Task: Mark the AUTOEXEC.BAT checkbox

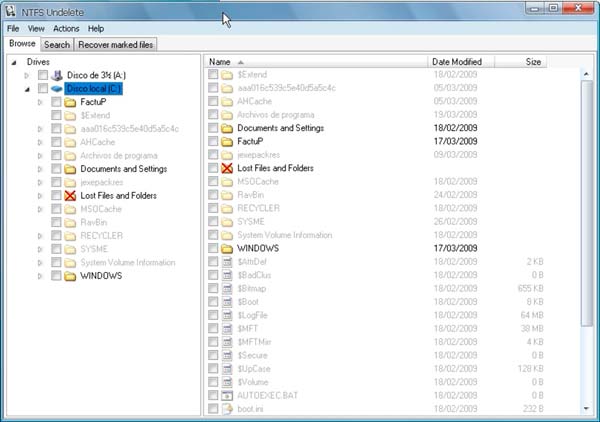Action: (213, 395)
